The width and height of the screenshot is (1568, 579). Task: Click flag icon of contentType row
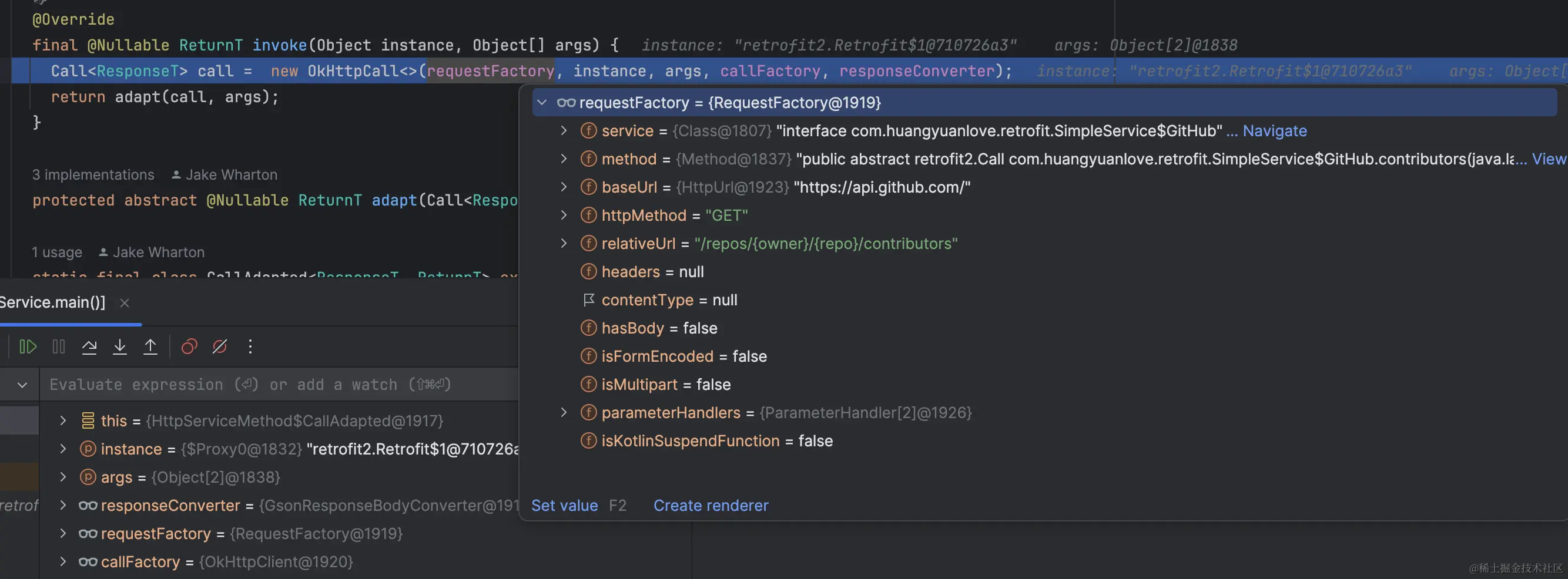tap(588, 300)
